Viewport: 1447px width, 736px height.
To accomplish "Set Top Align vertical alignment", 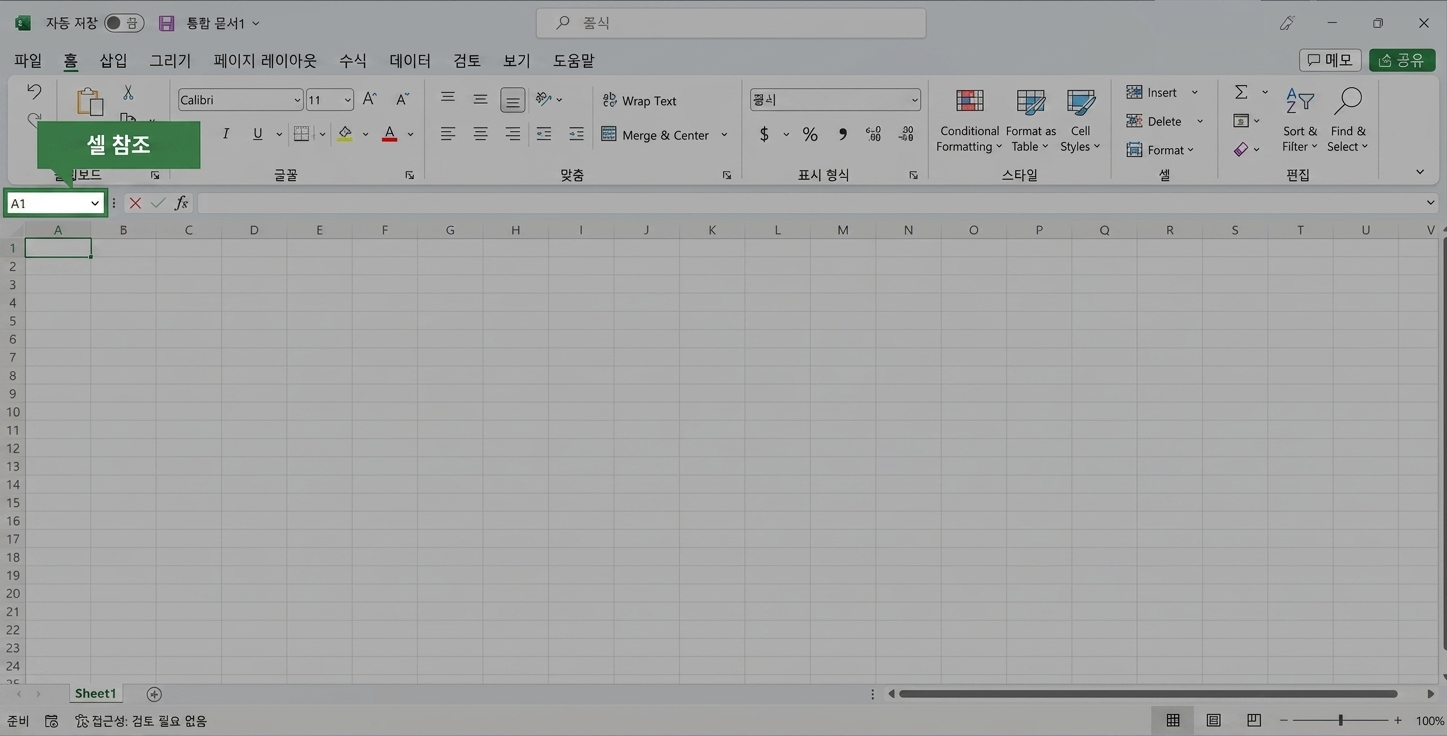I will click(448, 98).
